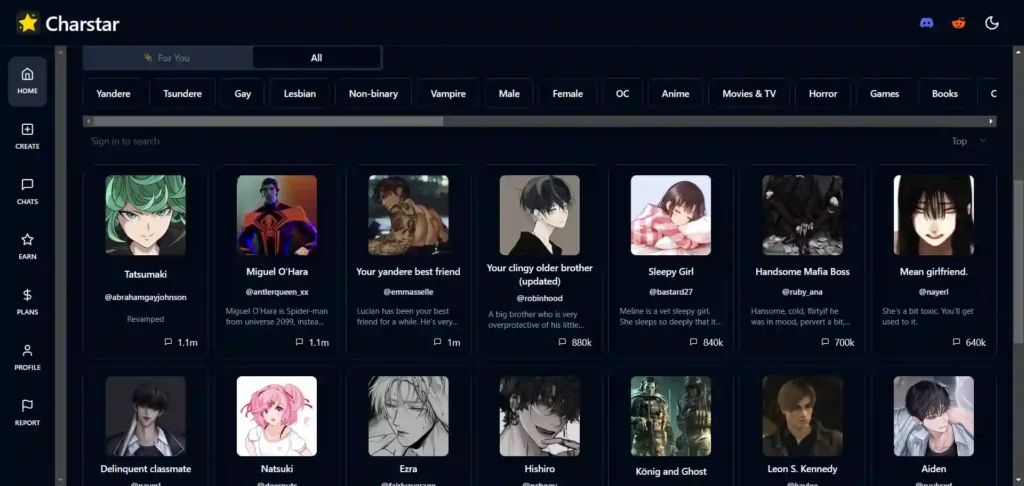Select the All tab
The image size is (1024, 486).
pos(316,58)
